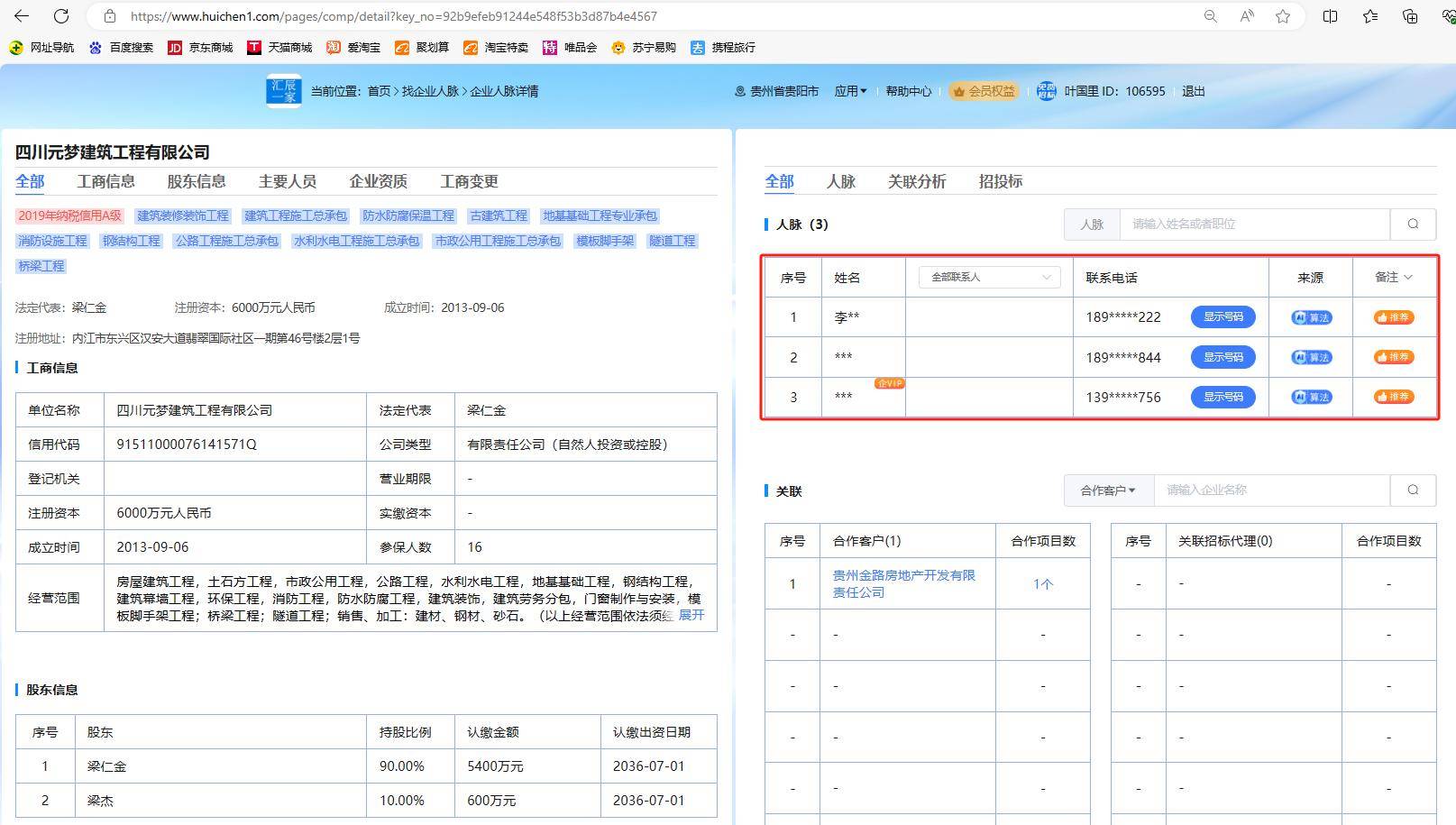Open 网址导航 bookmark
This screenshot has width=1456, height=825.
pos(41,48)
